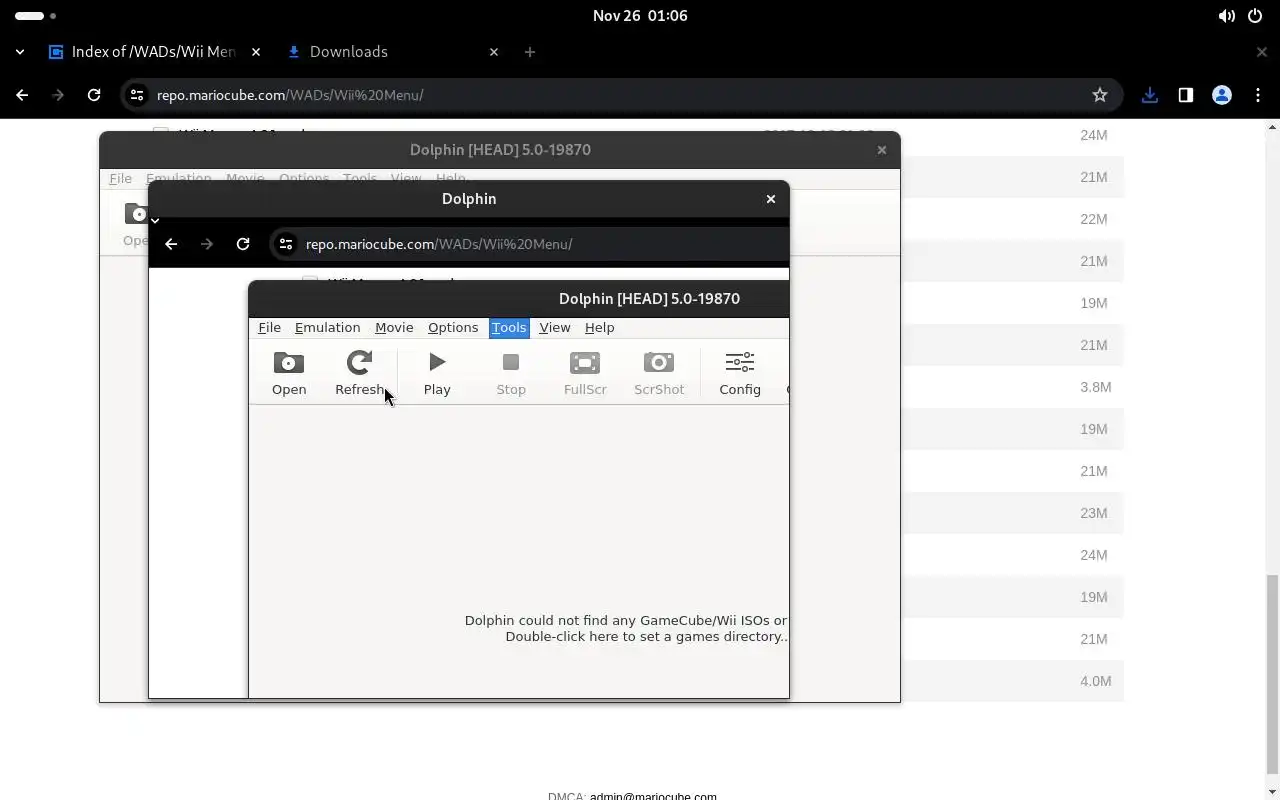Open Emulation menu in inner Dolphin window

(327, 328)
